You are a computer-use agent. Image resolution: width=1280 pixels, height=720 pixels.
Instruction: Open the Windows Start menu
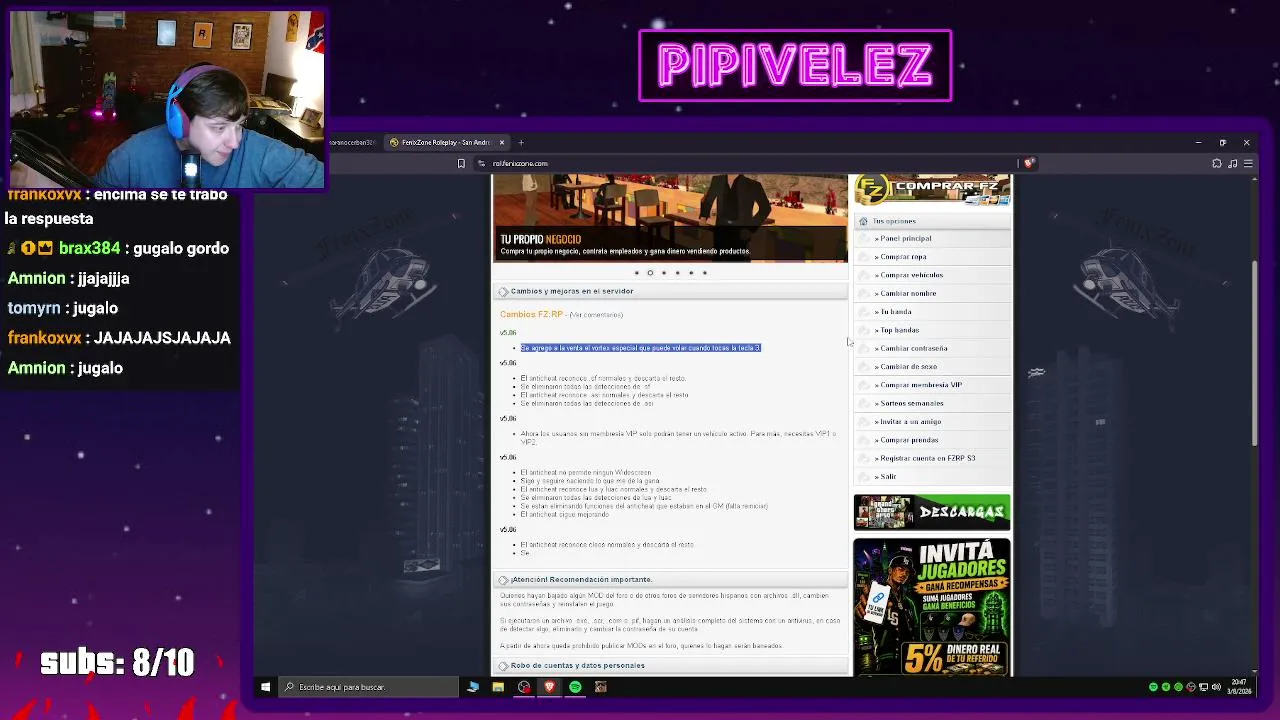coord(265,687)
